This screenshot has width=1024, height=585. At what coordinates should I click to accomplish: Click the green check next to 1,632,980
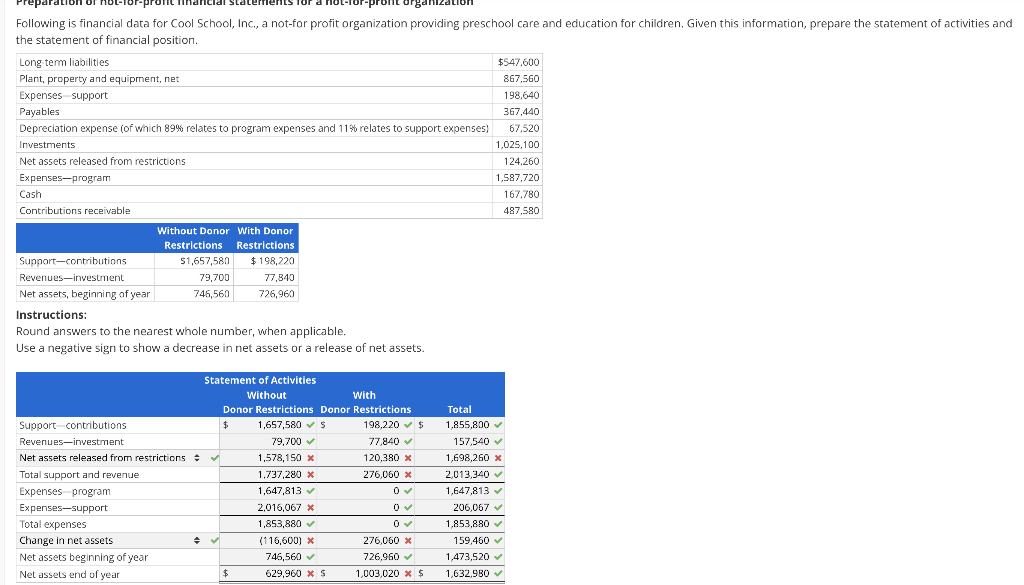(x=498, y=574)
